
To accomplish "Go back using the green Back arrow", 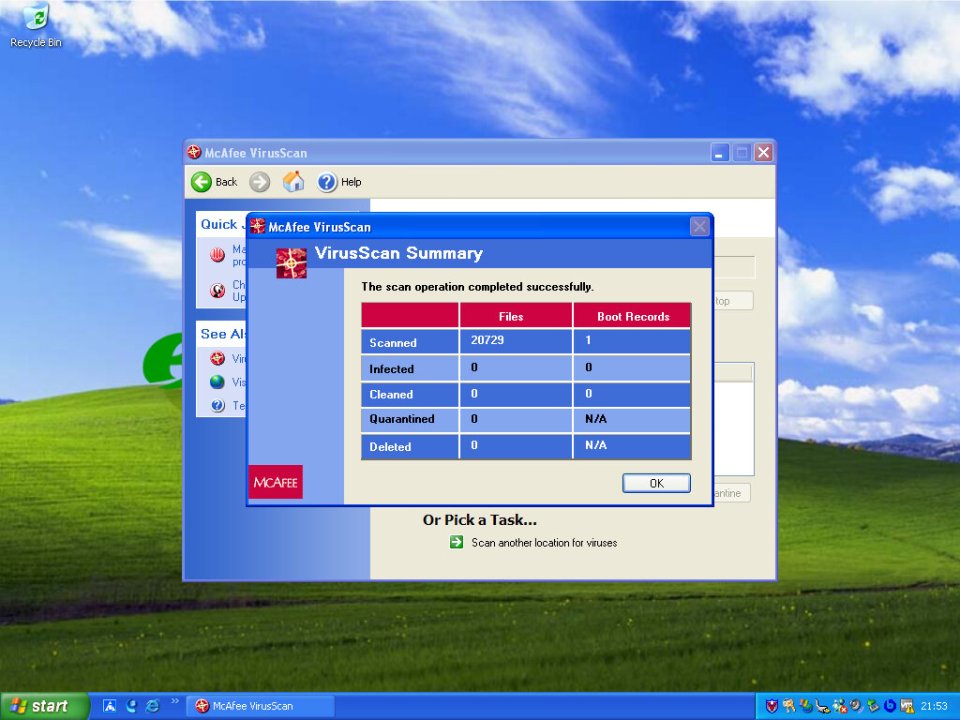I will click(x=214, y=182).
